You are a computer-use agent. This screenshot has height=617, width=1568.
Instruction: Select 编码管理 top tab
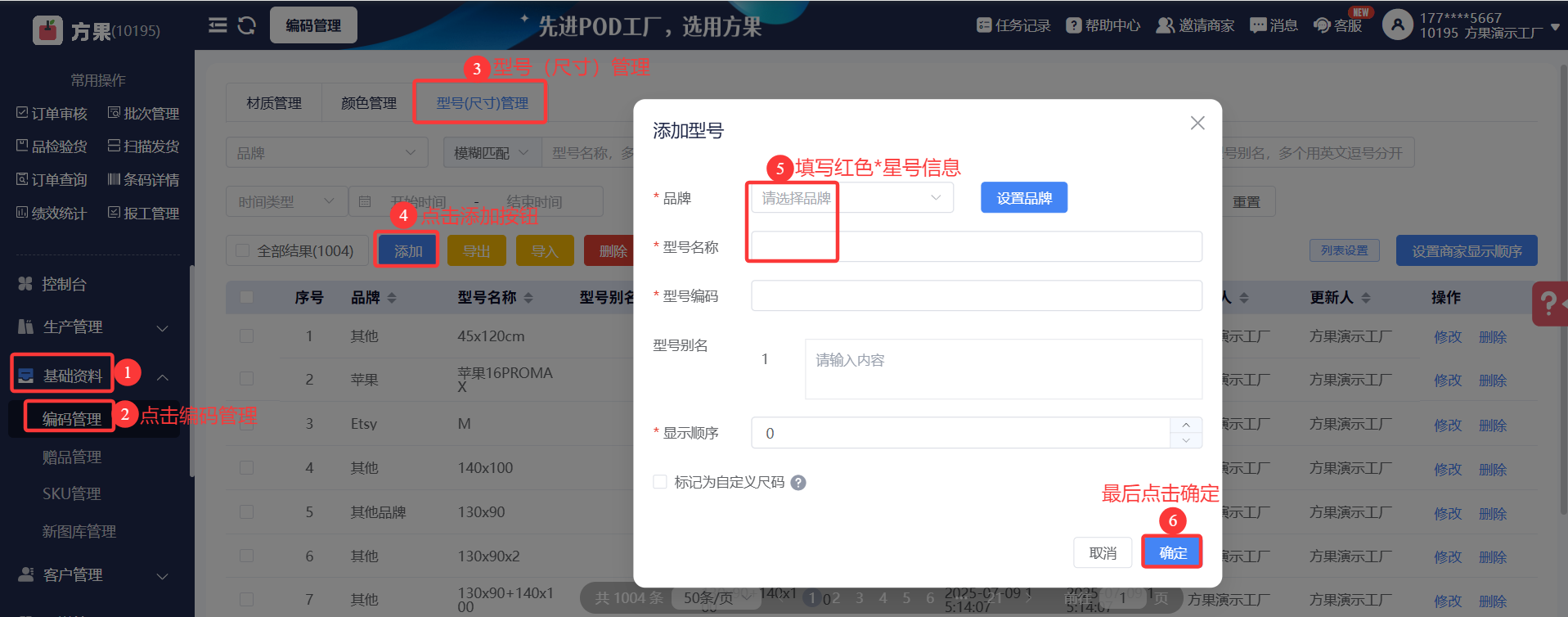click(313, 25)
